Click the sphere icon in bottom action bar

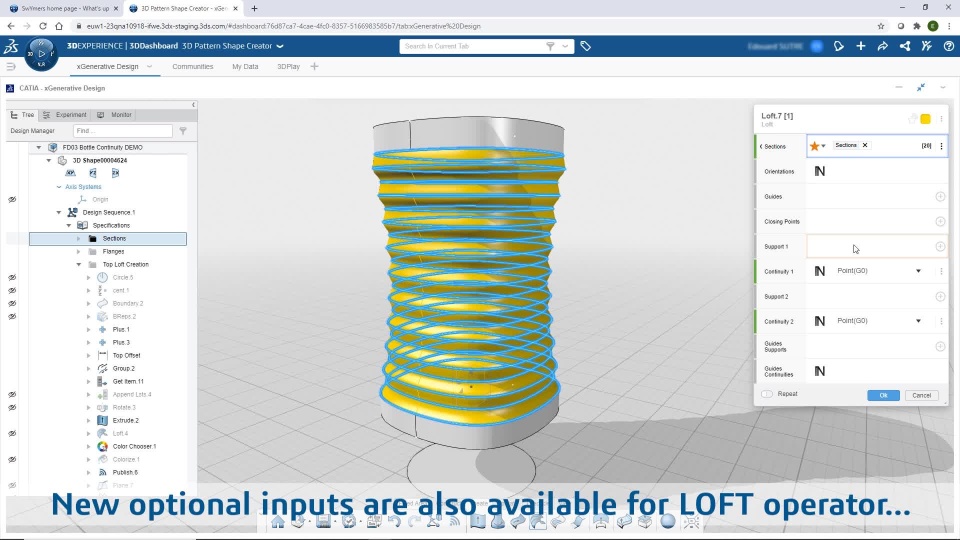pos(668,522)
